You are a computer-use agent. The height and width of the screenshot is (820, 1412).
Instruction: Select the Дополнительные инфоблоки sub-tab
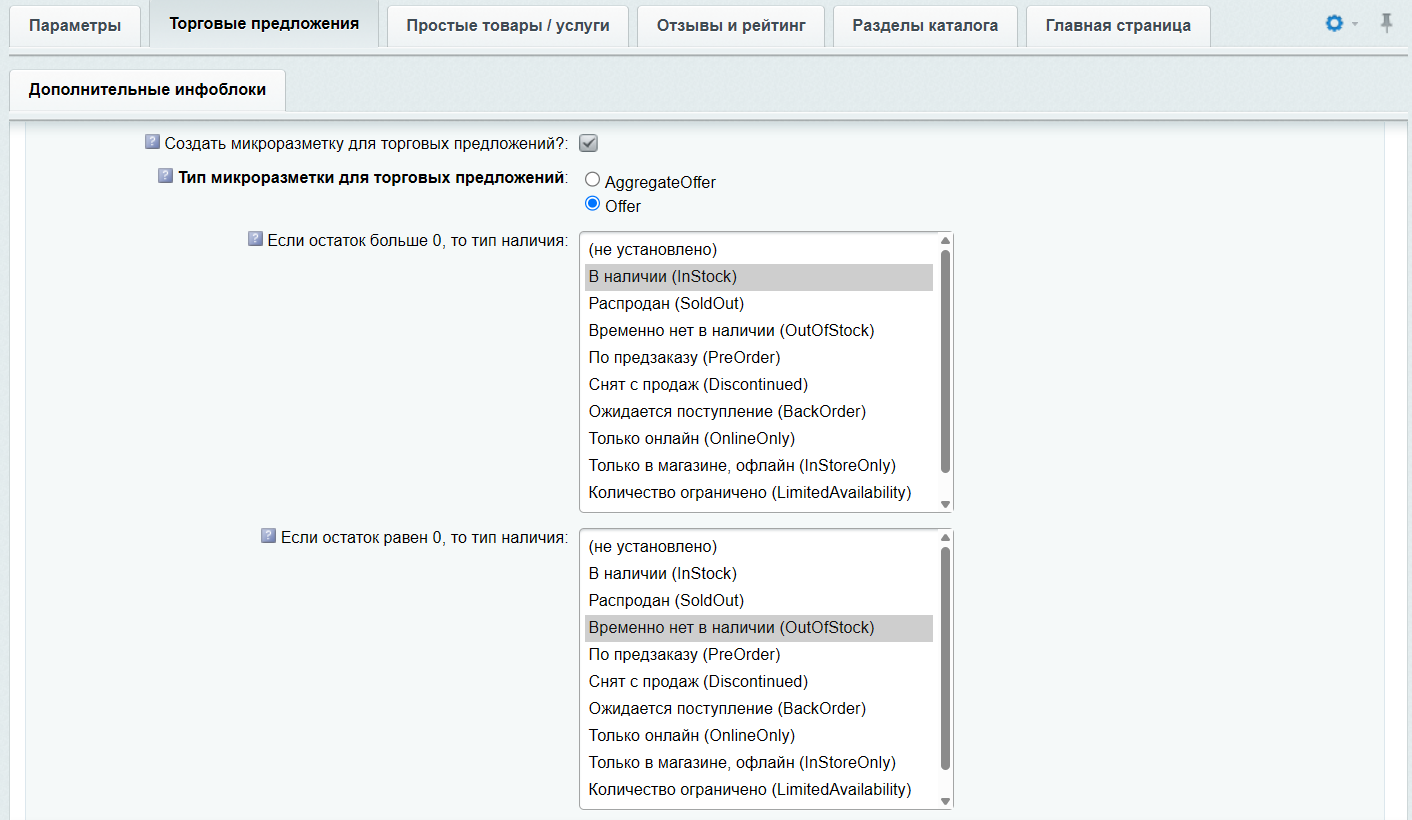tap(147, 90)
